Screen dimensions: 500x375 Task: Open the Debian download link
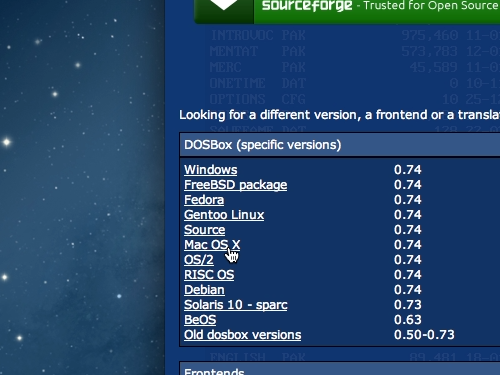204,290
